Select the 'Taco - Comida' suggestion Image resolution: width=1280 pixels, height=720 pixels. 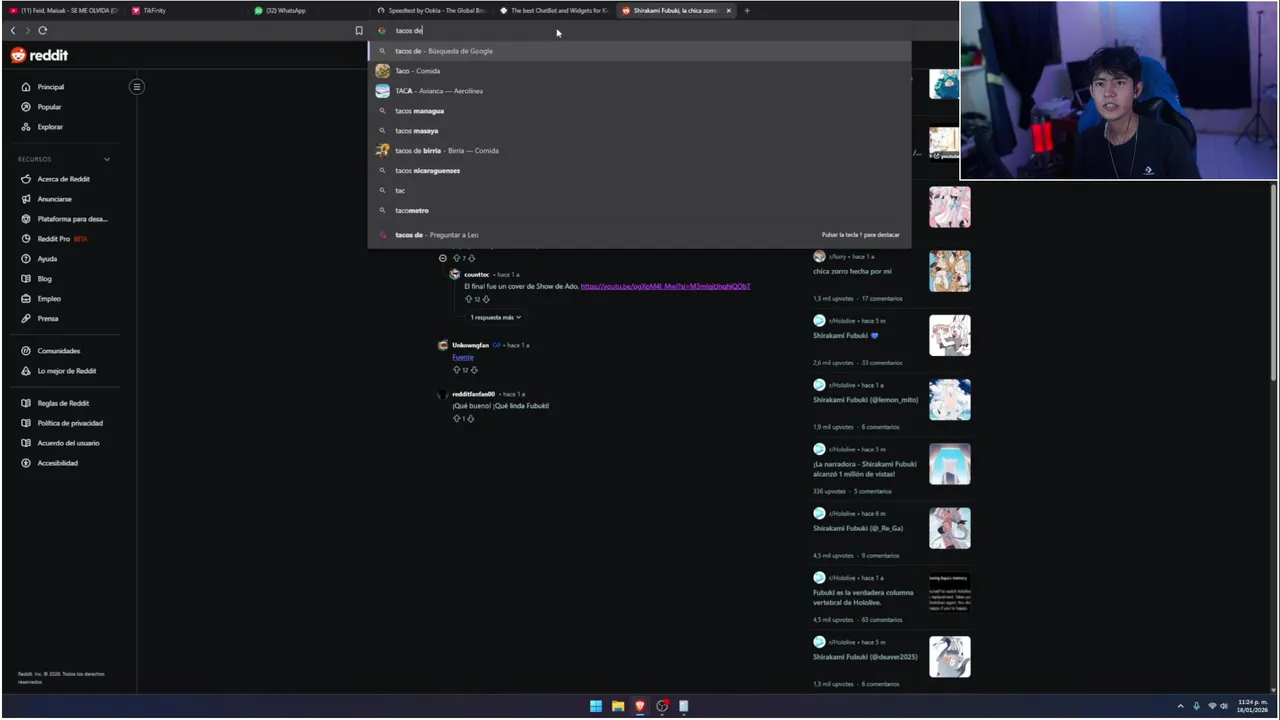[x=640, y=71]
